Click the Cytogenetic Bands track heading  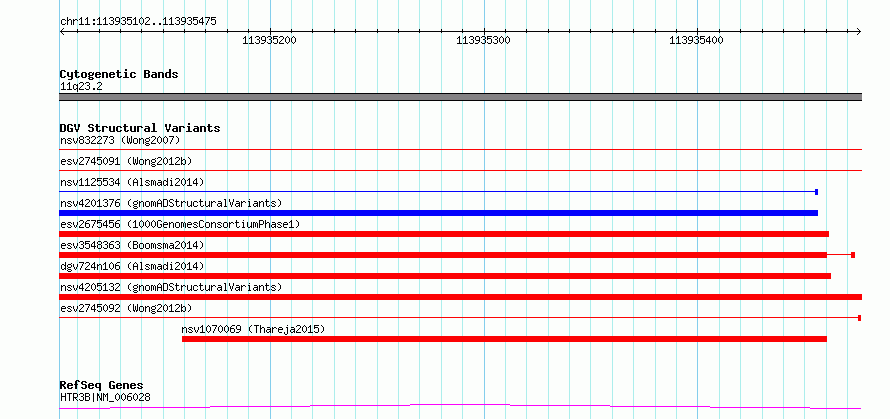click(119, 74)
